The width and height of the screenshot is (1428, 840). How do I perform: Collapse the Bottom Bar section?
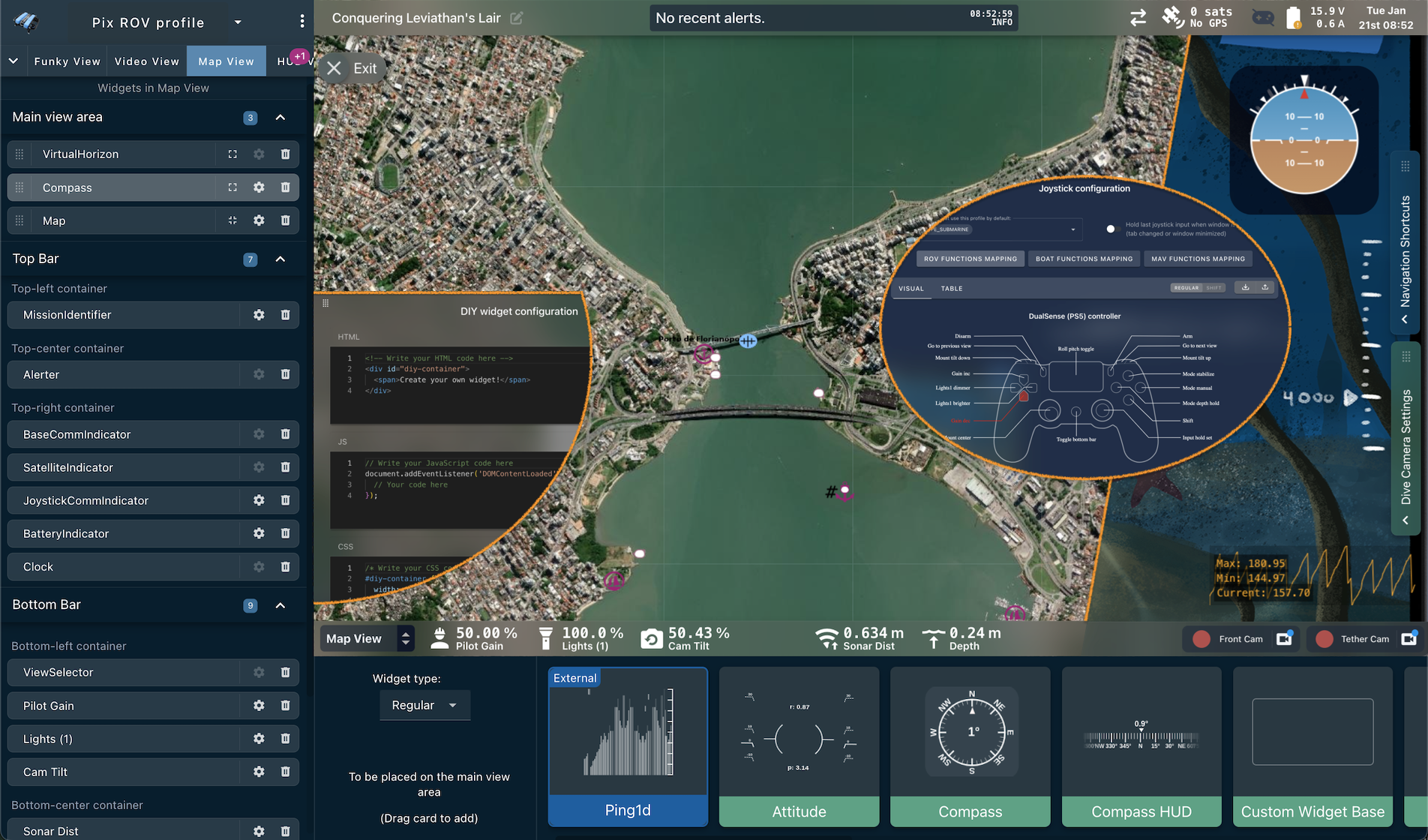pyautogui.click(x=280, y=605)
